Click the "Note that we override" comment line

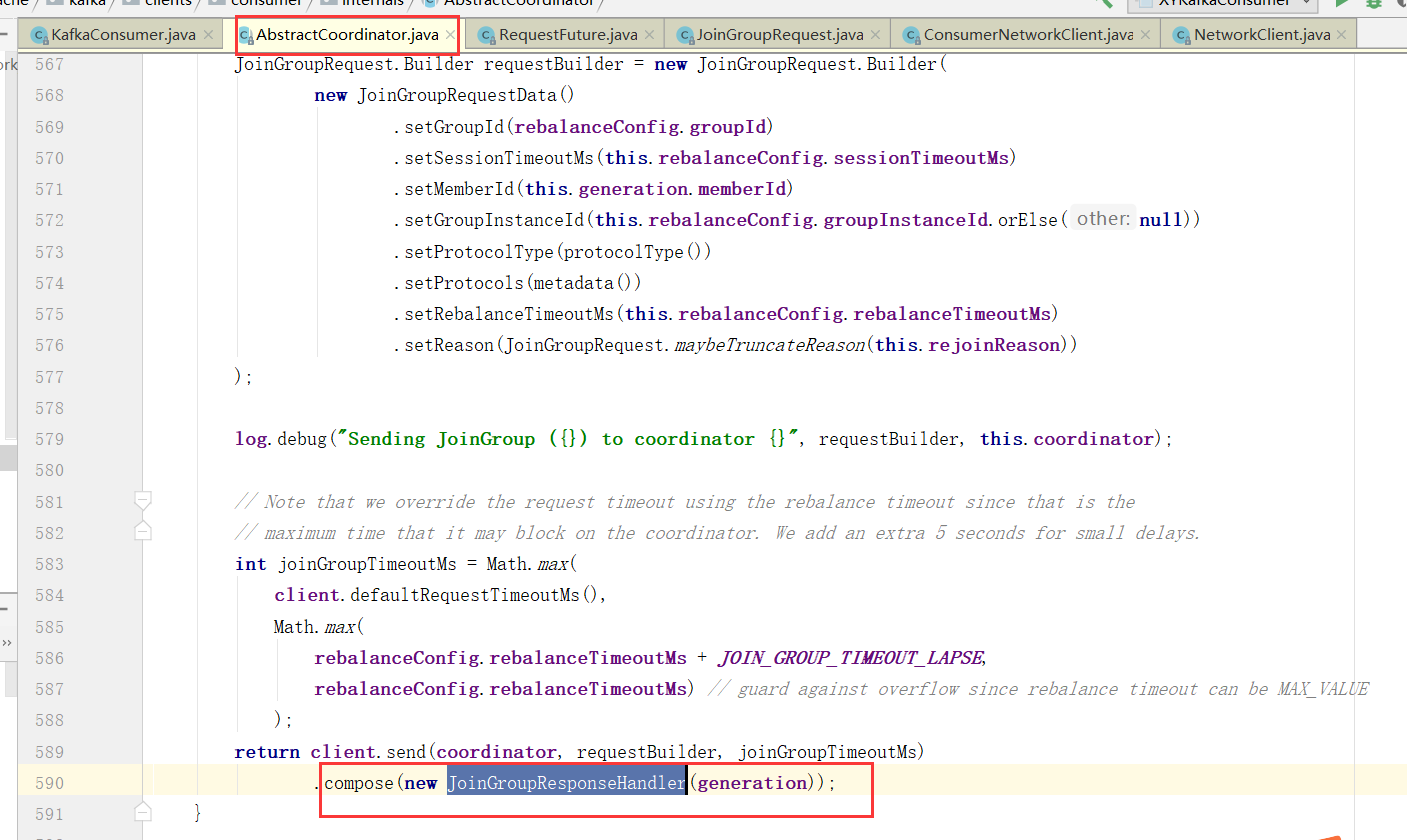[x=685, y=501]
